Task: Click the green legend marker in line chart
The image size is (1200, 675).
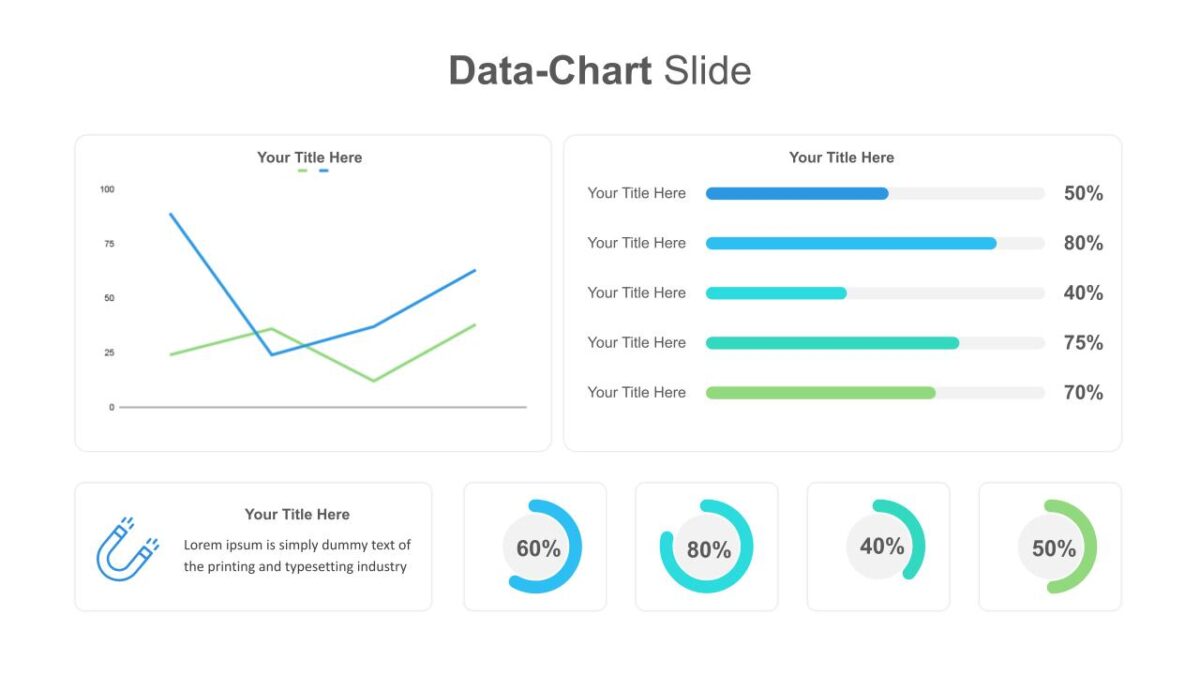Action: click(x=303, y=171)
